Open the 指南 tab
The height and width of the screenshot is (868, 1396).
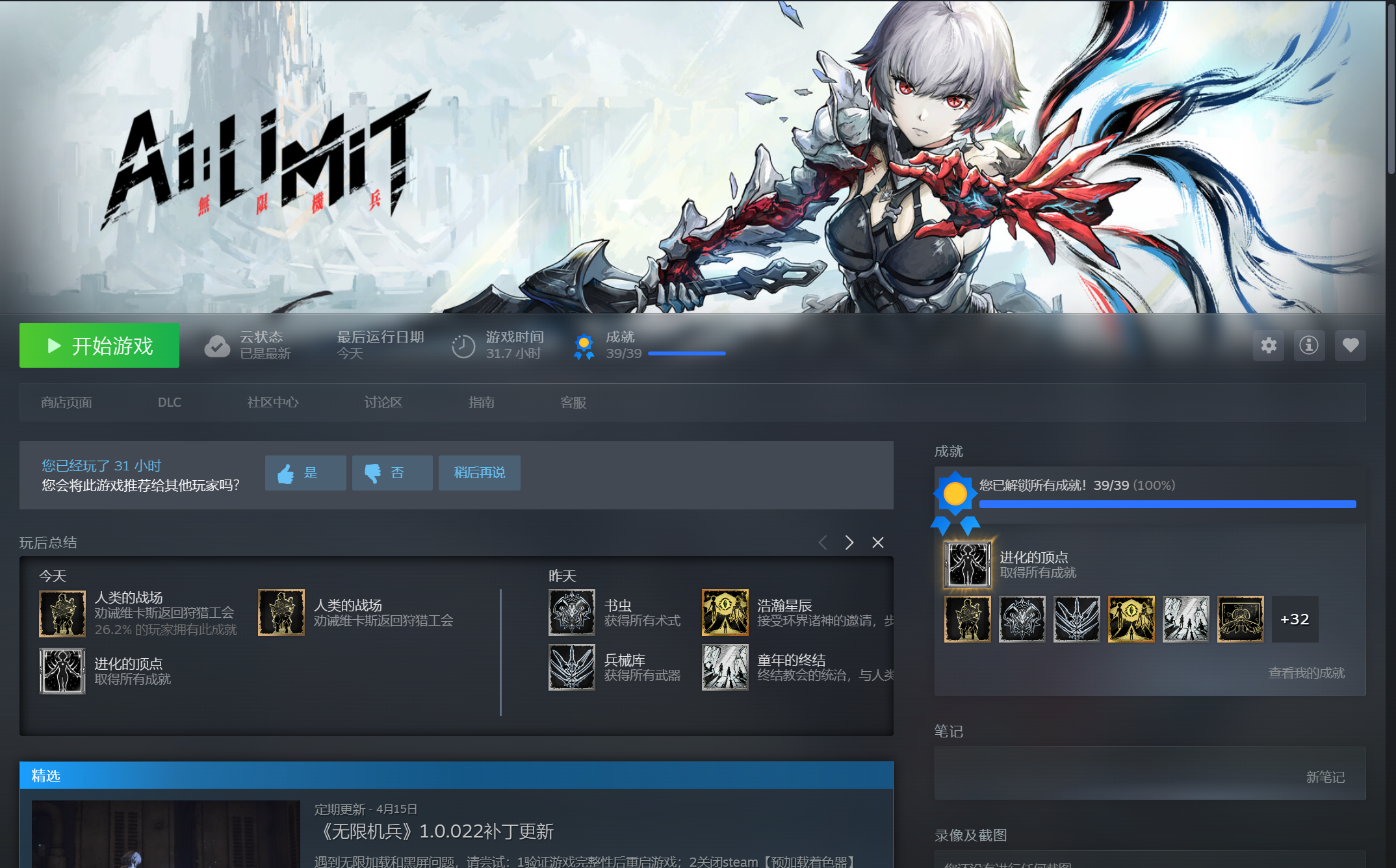482,403
